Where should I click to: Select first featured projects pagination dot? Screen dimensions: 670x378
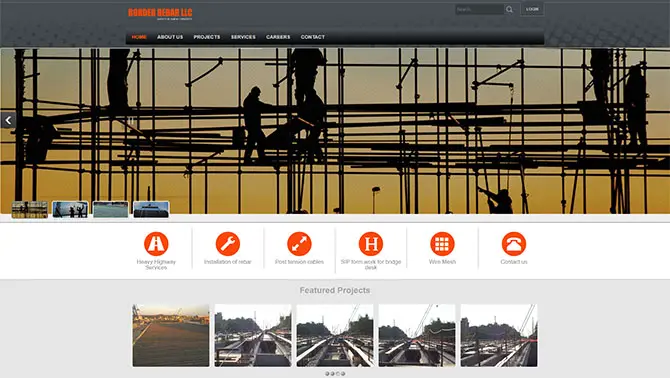coord(327,374)
